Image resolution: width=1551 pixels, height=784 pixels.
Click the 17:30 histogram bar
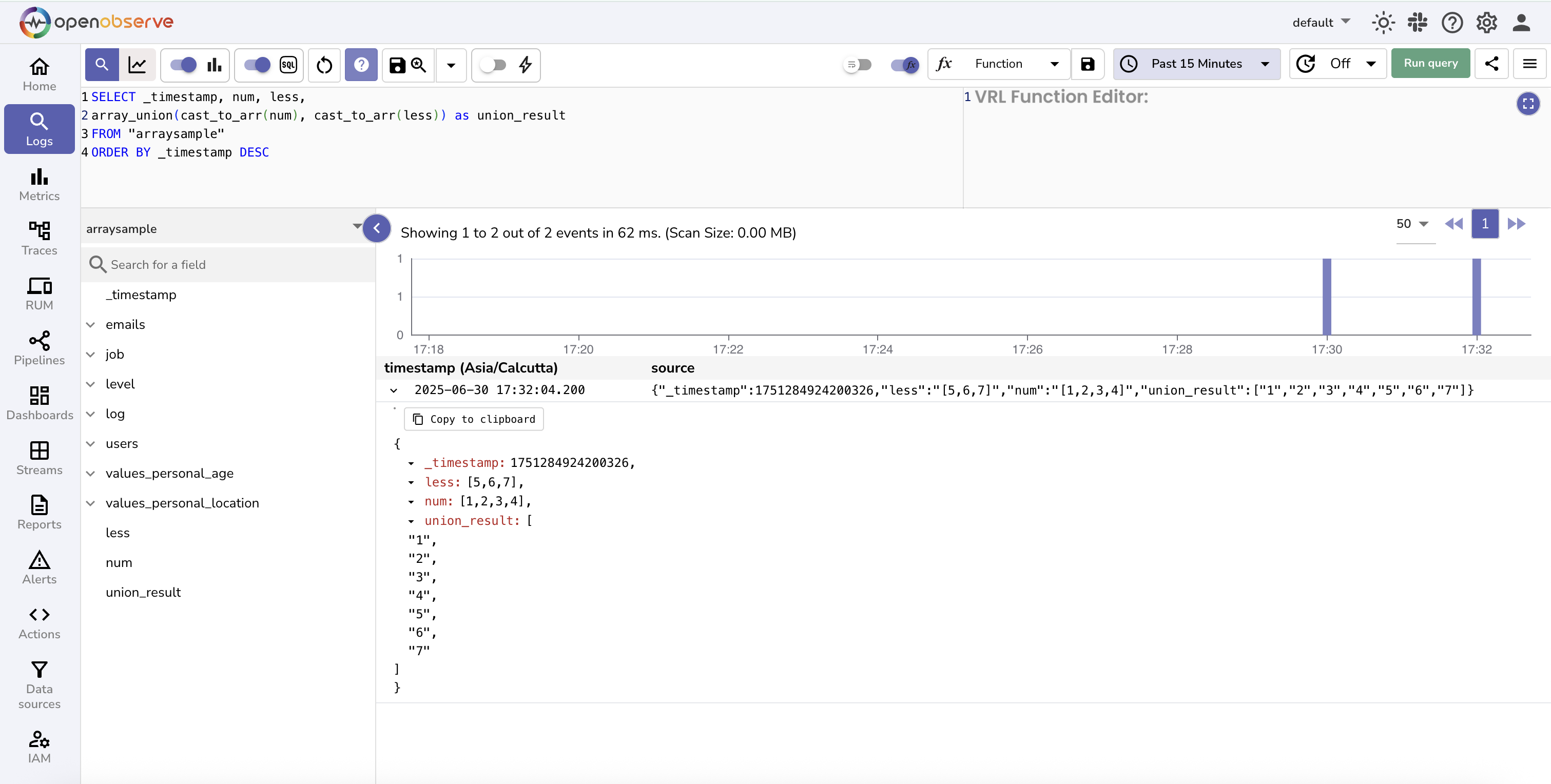(x=1326, y=296)
